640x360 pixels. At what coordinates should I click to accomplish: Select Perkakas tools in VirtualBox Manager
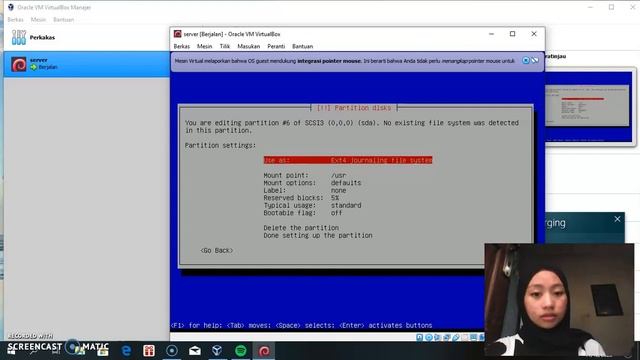click(x=33, y=37)
